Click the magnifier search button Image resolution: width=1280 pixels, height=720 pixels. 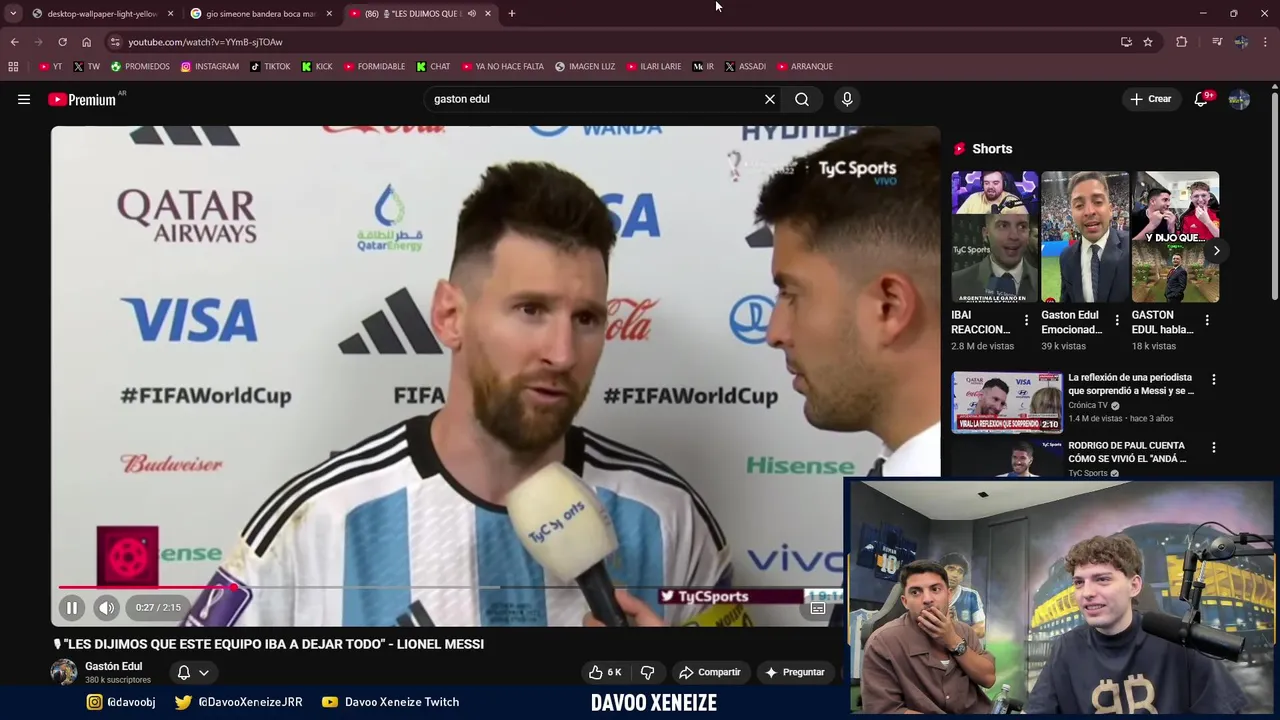802,99
